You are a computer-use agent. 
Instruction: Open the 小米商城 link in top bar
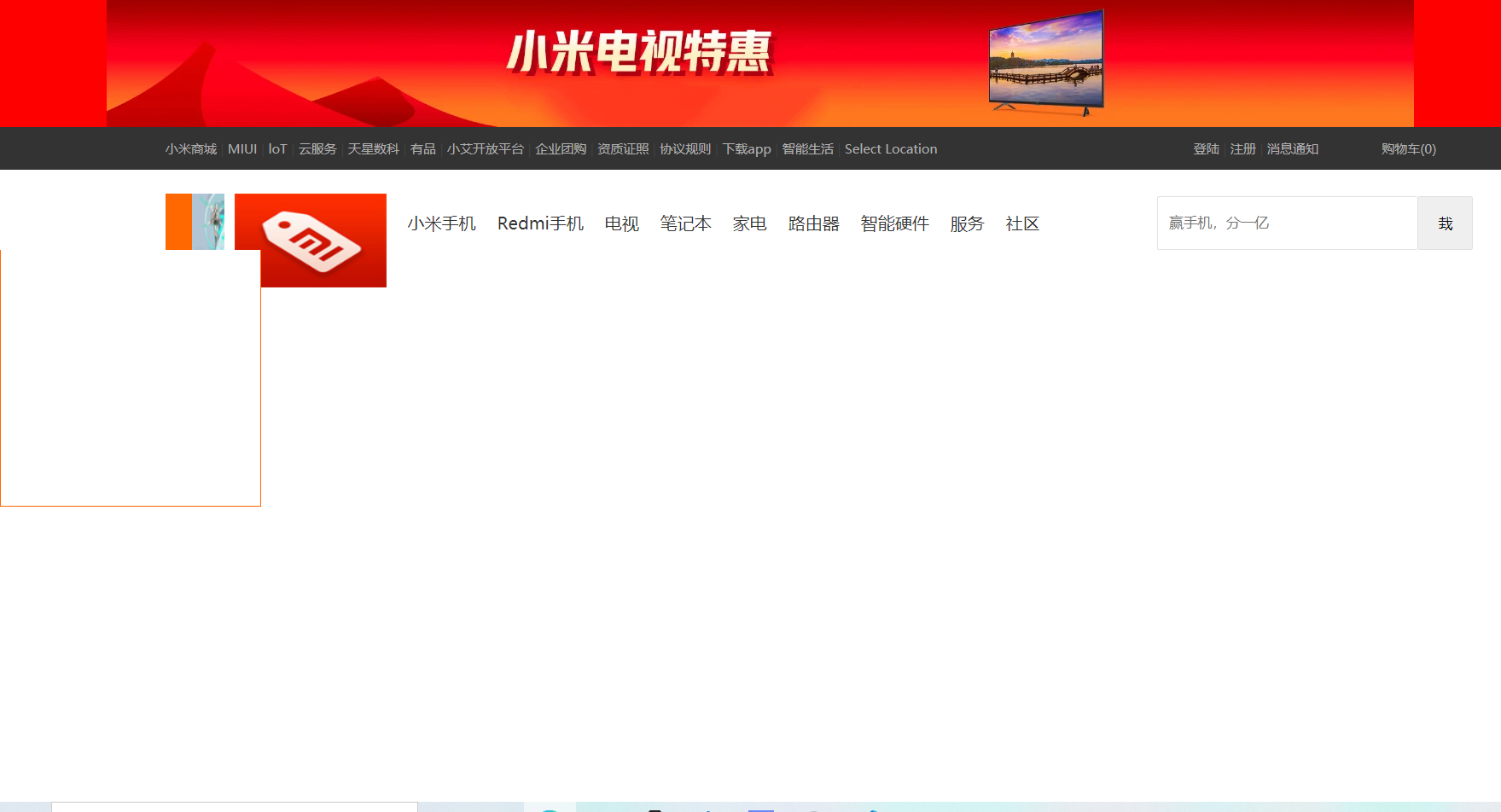[191, 149]
